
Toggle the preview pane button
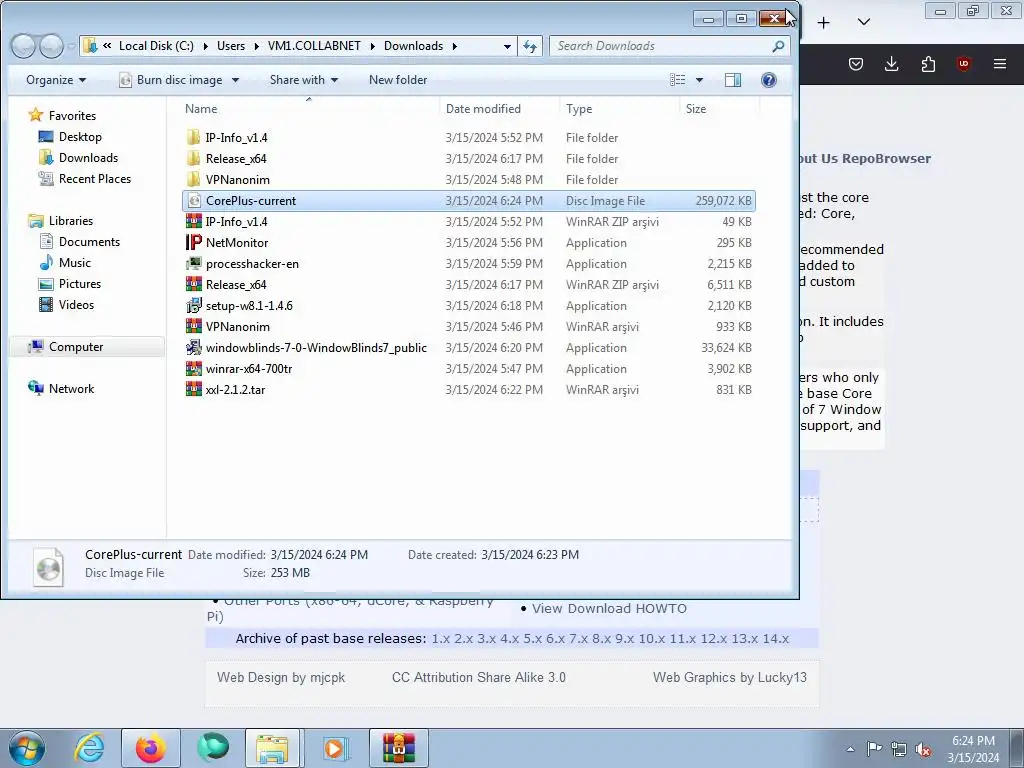click(733, 80)
